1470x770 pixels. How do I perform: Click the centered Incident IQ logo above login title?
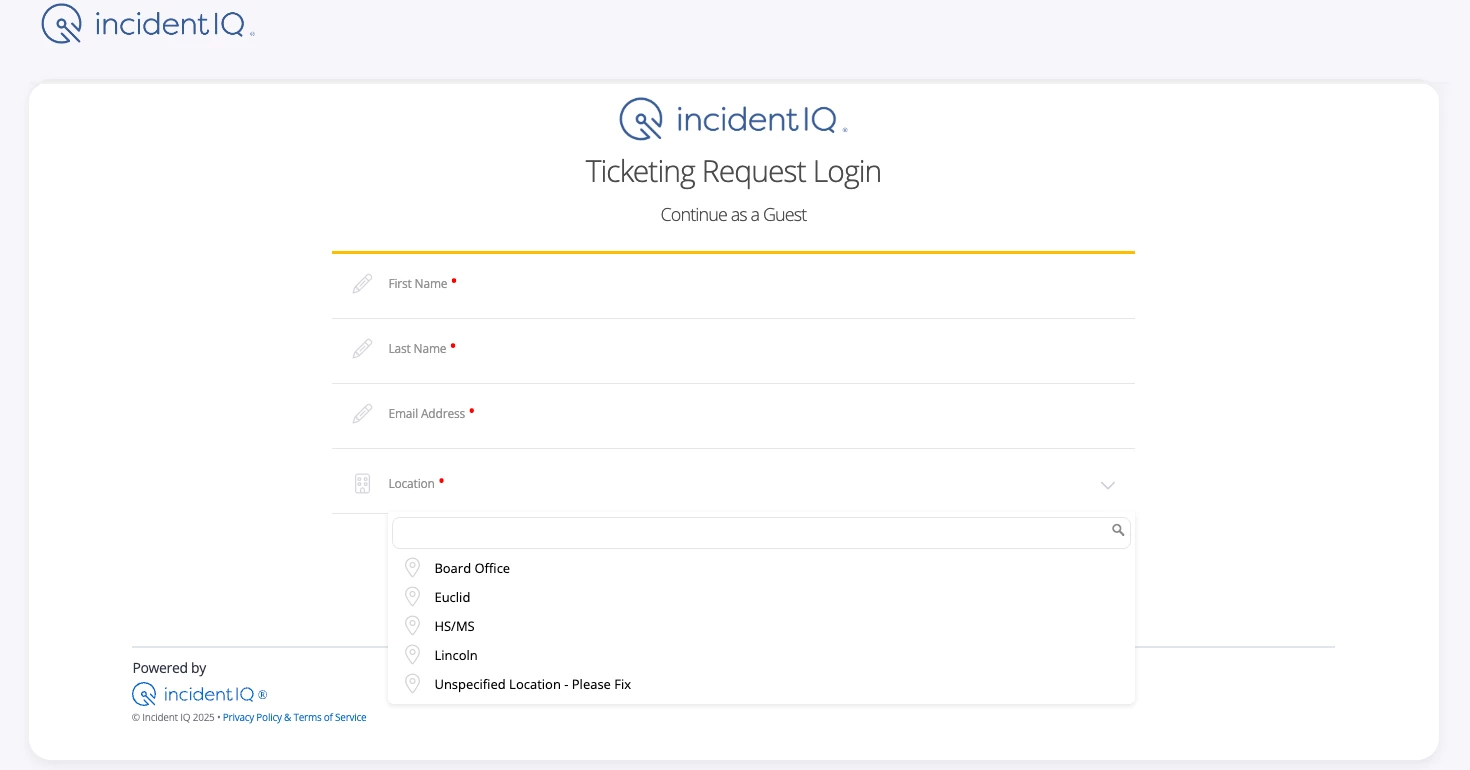point(733,119)
